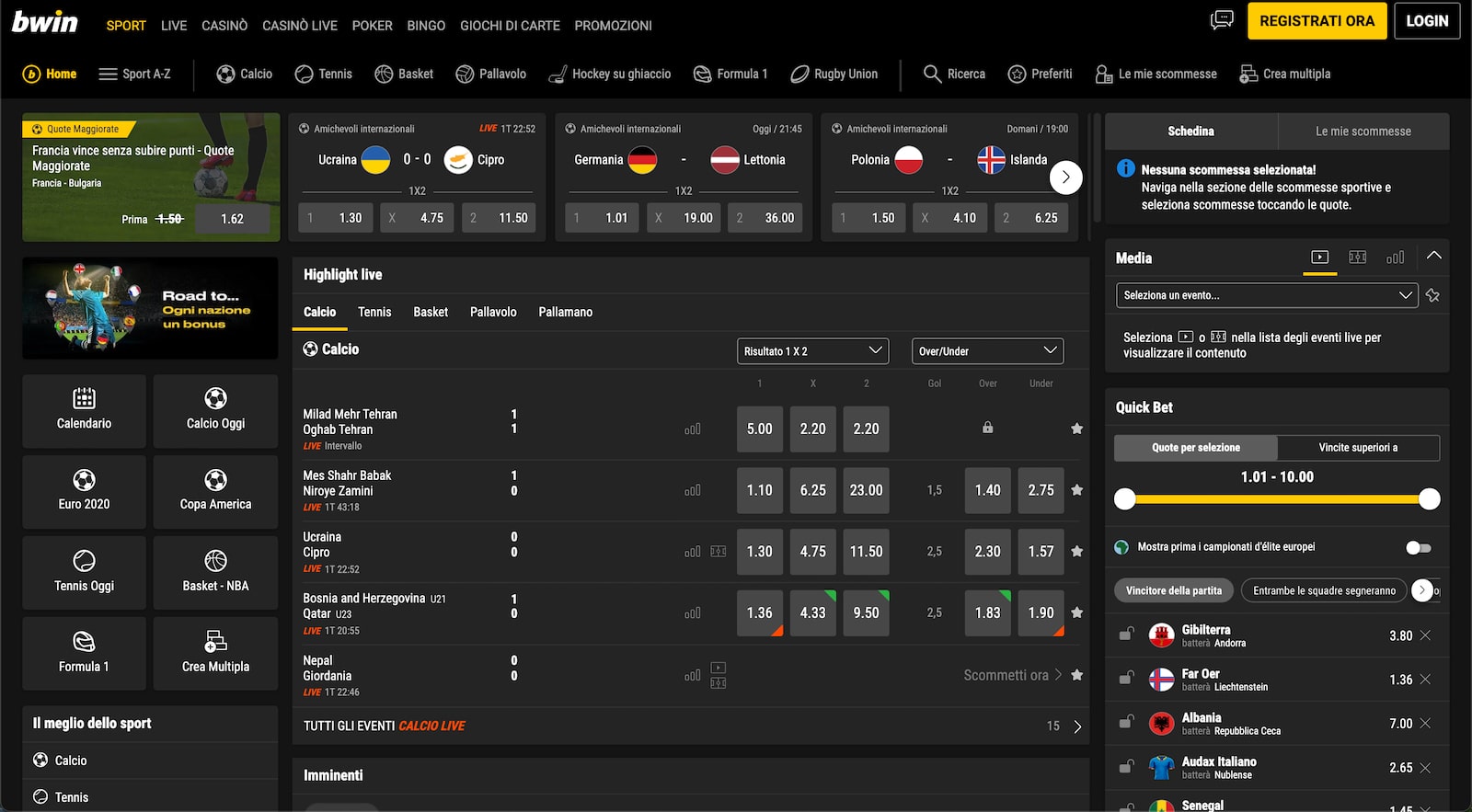The width and height of the screenshot is (1472, 812).
Task: Favorite the Ucraina - Cipro live match
Action: pyautogui.click(x=1076, y=552)
